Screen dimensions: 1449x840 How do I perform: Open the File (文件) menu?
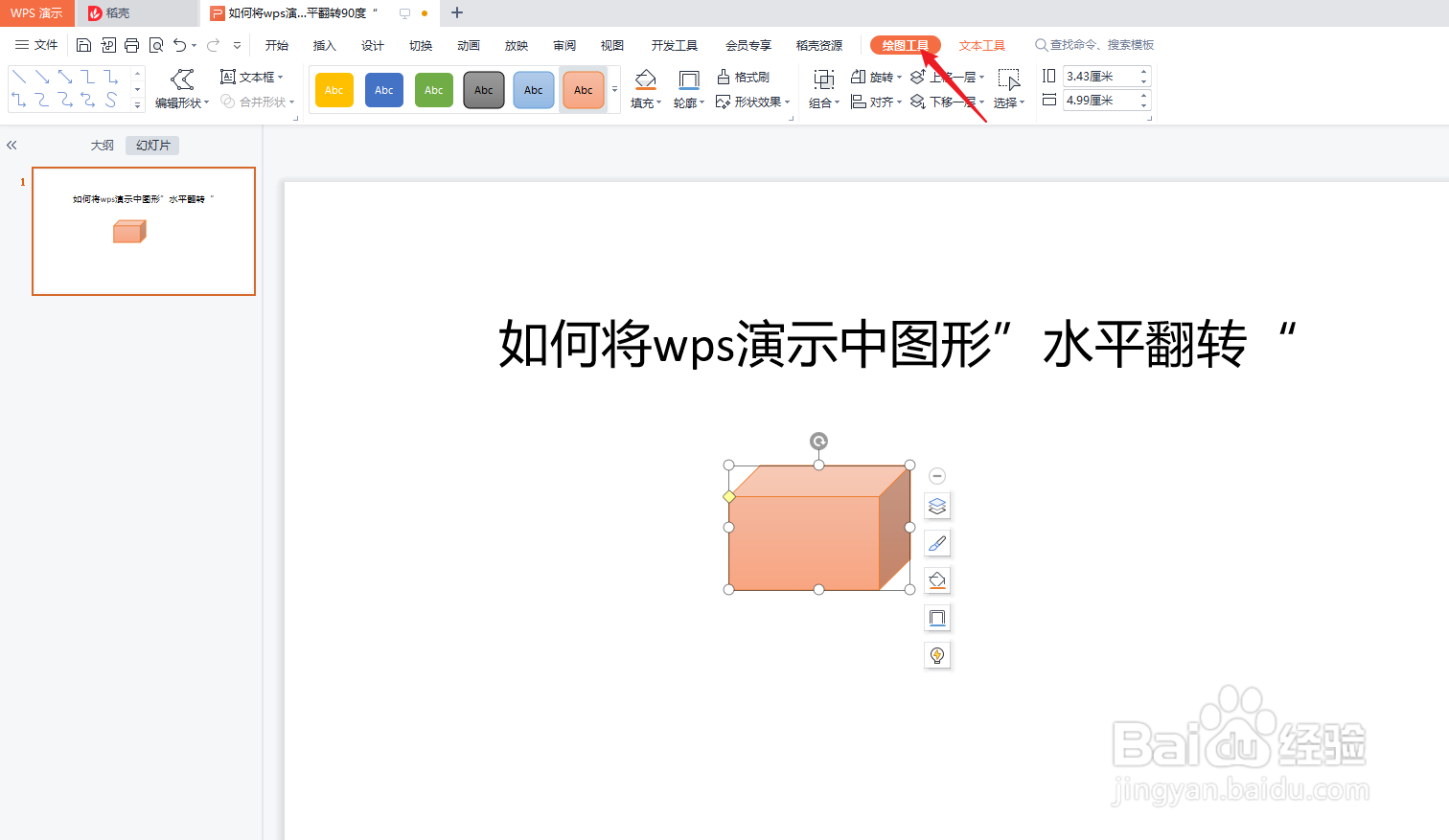(x=36, y=45)
